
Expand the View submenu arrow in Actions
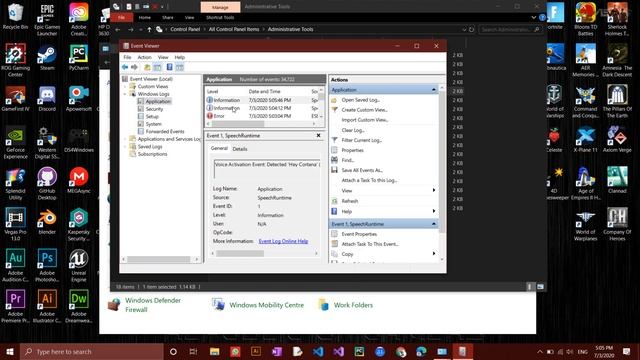(x=433, y=191)
